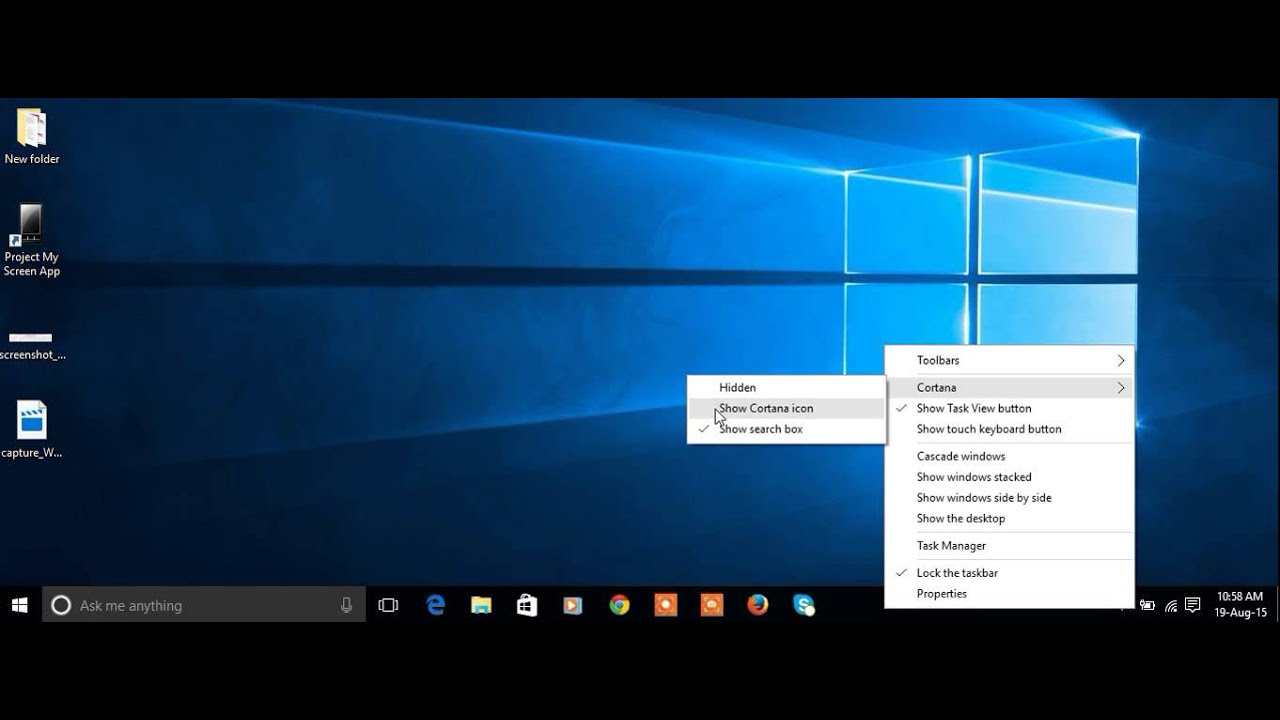
Task: Start Skype from the taskbar
Action: [803, 605]
